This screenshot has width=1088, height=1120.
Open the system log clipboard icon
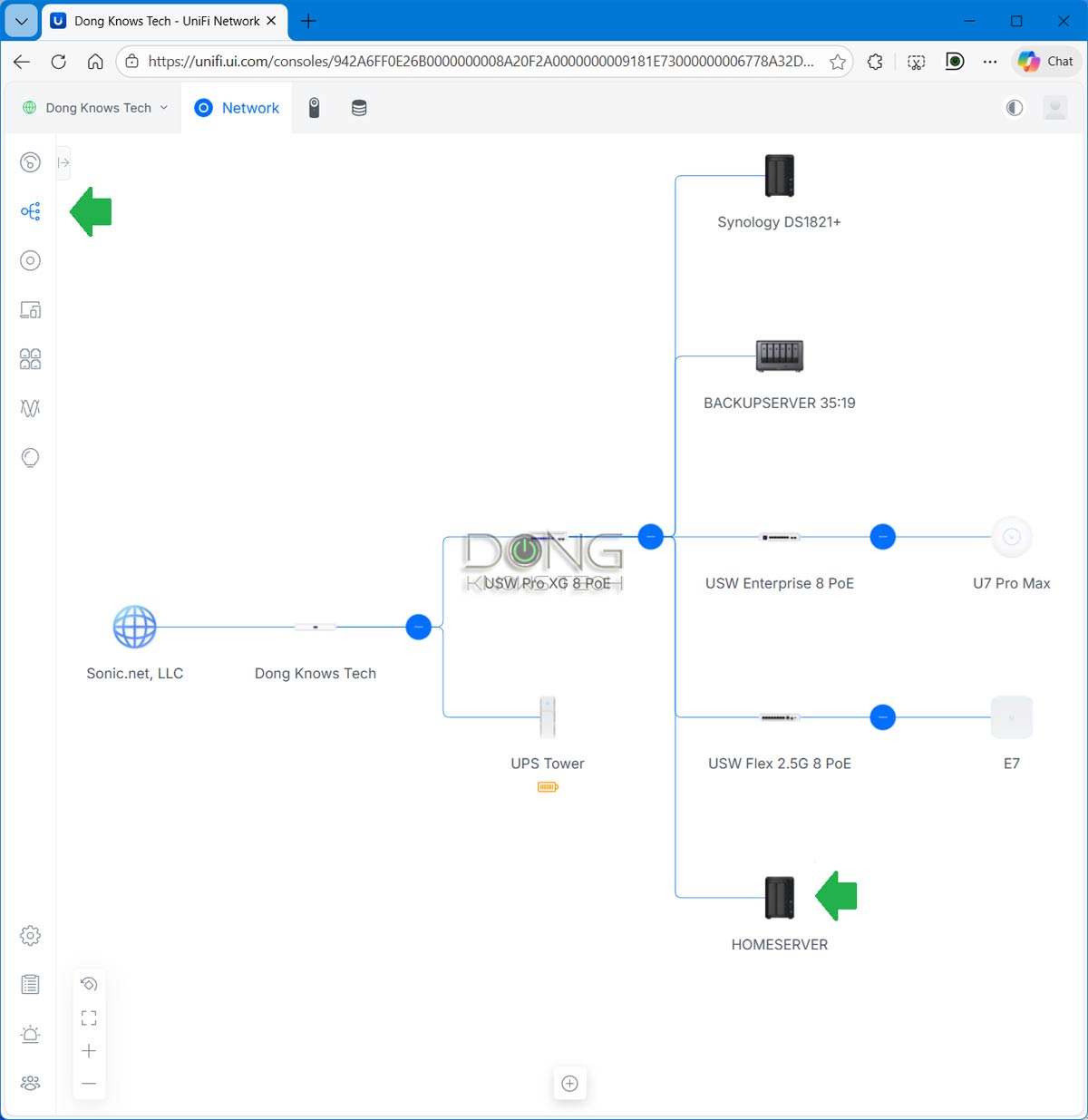pyautogui.click(x=30, y=984)
